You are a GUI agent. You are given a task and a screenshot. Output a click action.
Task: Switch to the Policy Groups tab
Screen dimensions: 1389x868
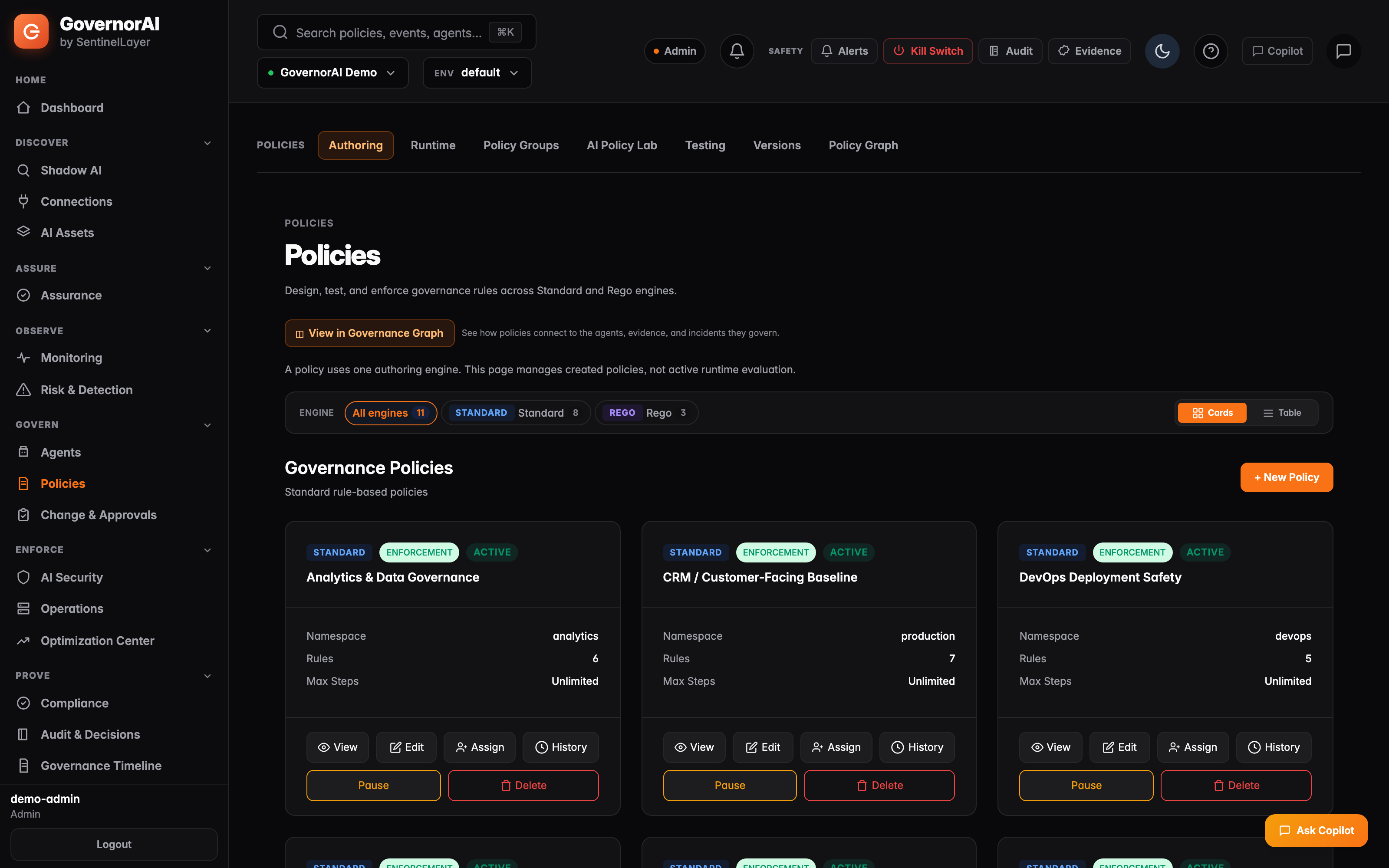[x=520, y=145]
